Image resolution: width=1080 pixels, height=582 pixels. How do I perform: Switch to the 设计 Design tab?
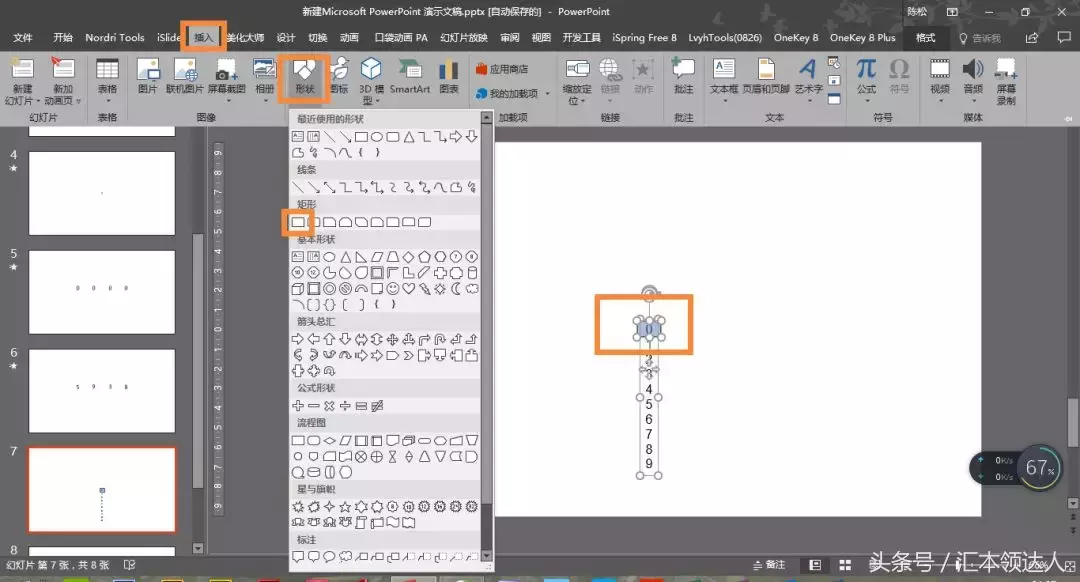(286, 38)
